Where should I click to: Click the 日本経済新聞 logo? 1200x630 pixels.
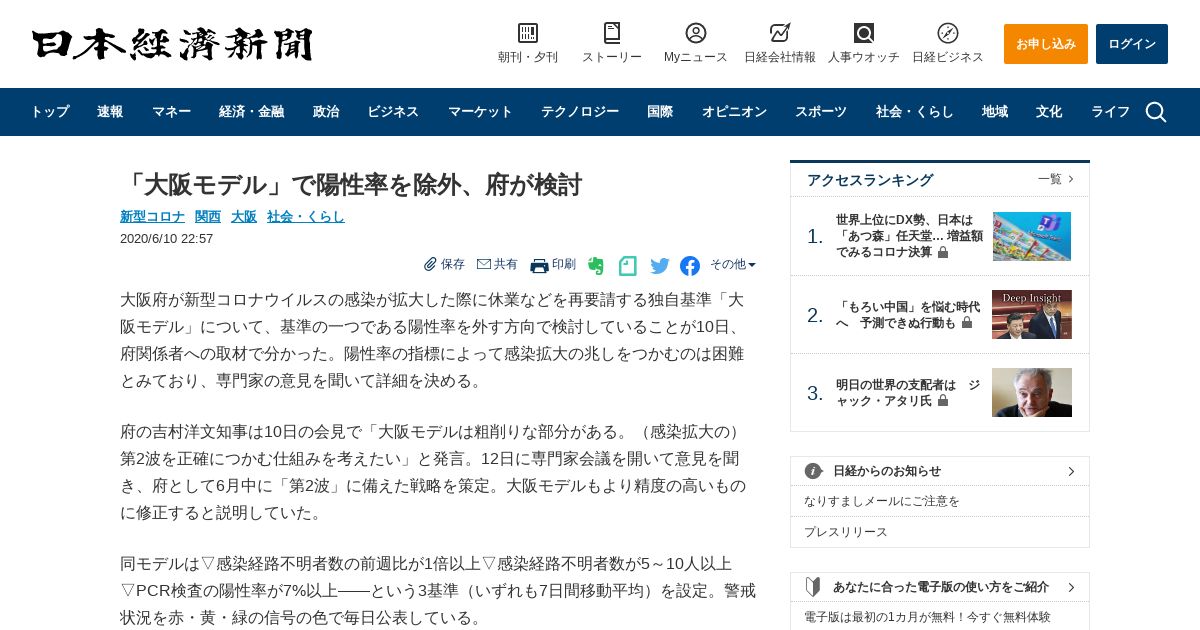click(x=172, y=44)
